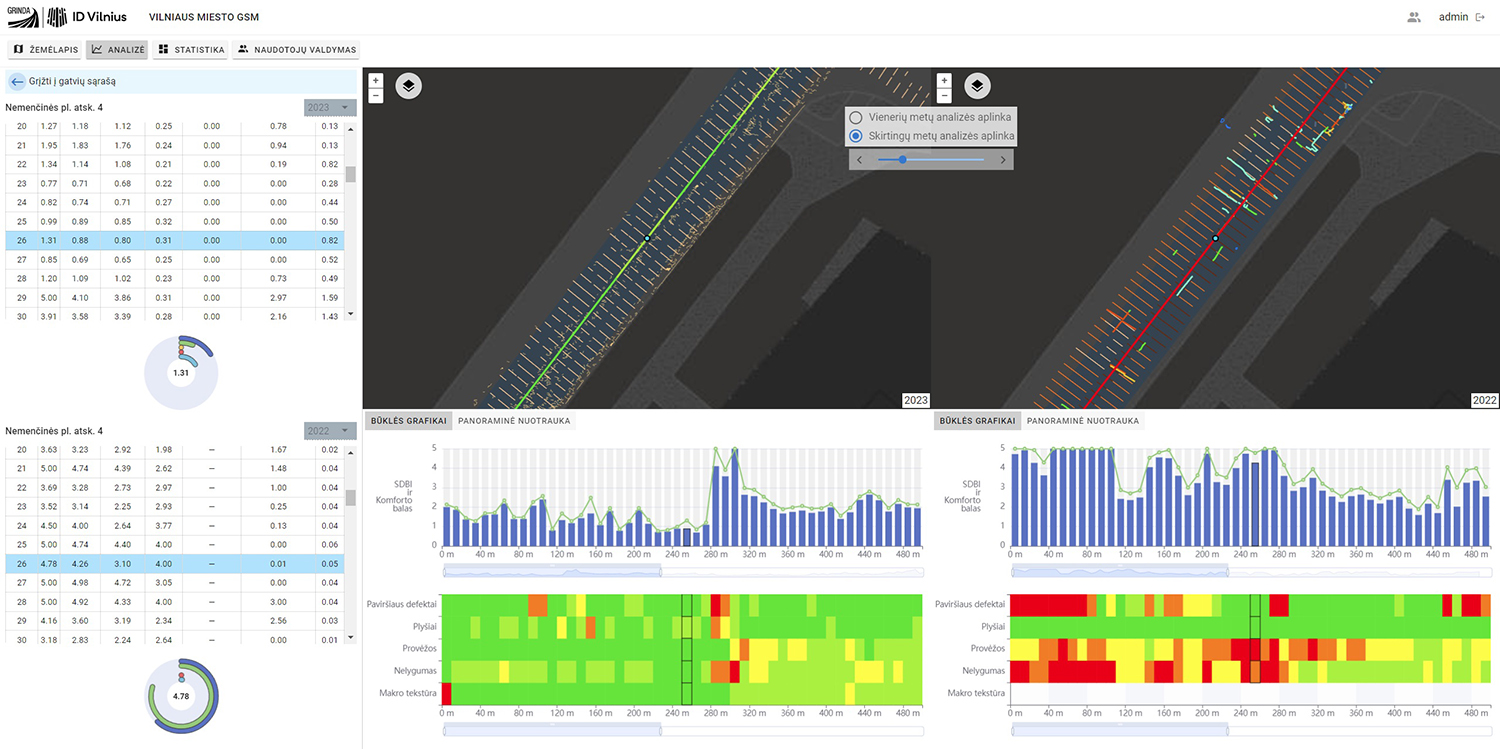Open users icon next to admin
The height and width of the screenshot is (749, 1500).
pyautogui.click(x=1414, y=17)
